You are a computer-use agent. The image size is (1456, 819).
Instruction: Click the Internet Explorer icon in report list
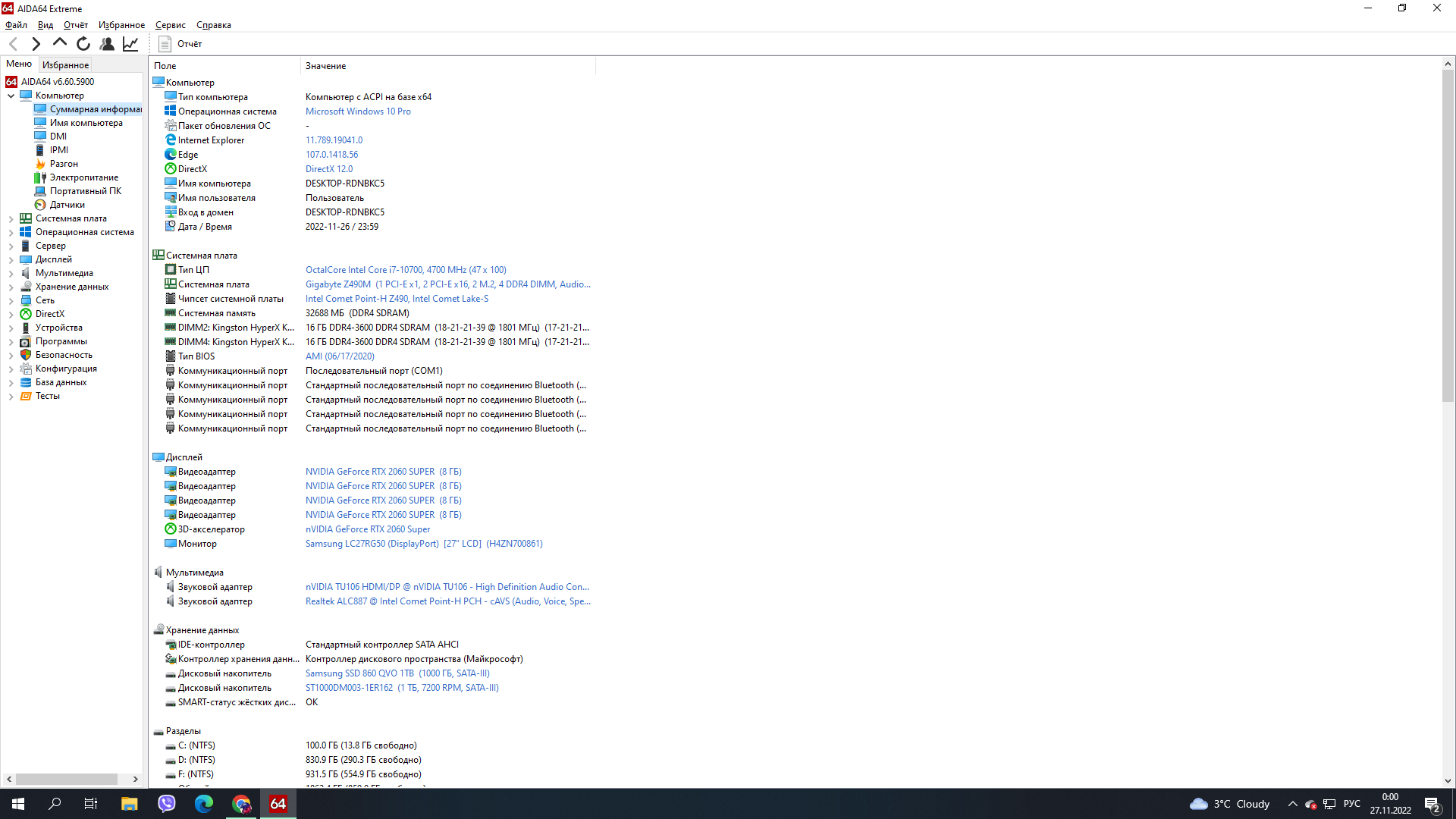[x=171, y=140]
